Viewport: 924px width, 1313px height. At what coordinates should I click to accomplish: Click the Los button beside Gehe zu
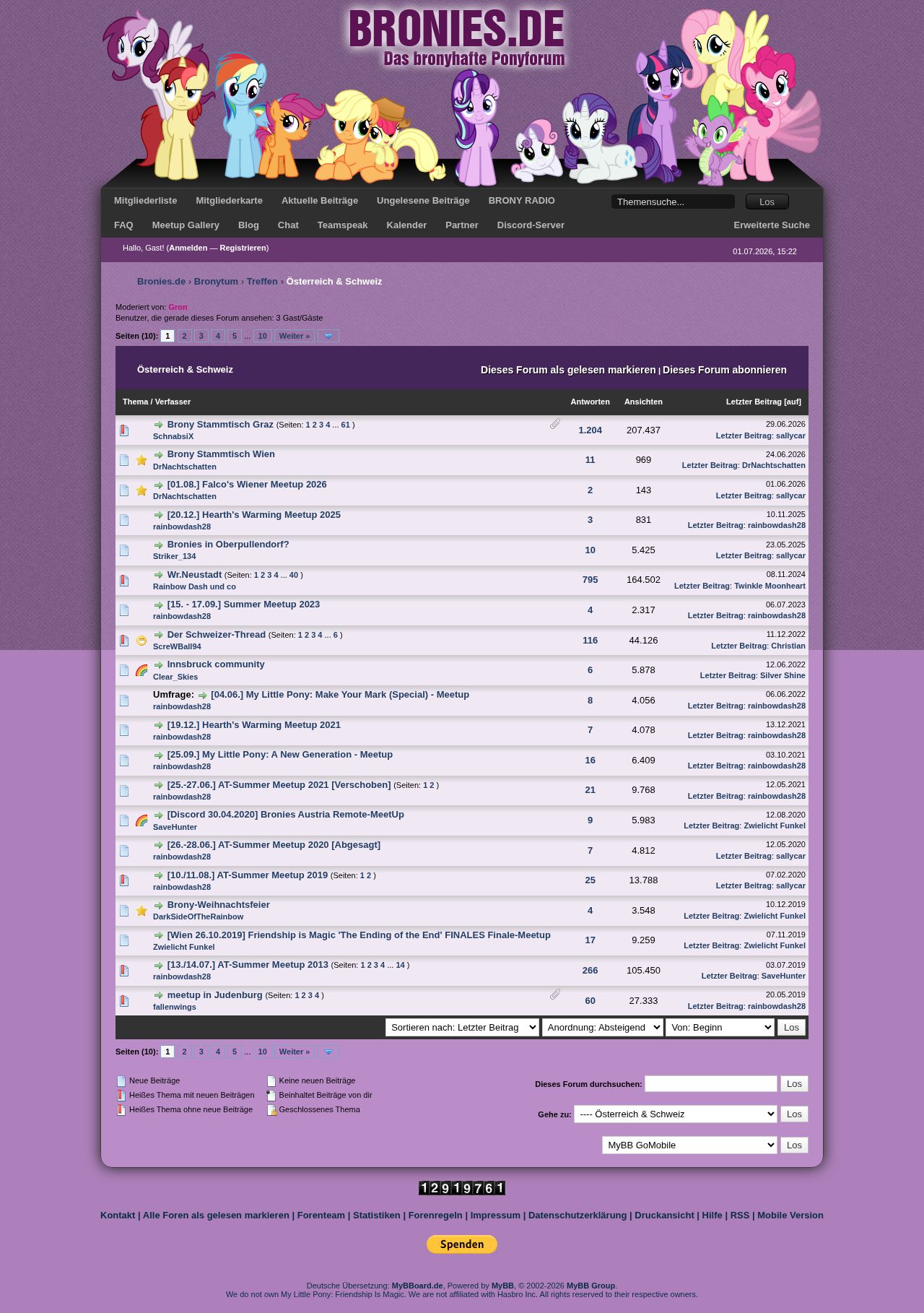(794, 1114)
